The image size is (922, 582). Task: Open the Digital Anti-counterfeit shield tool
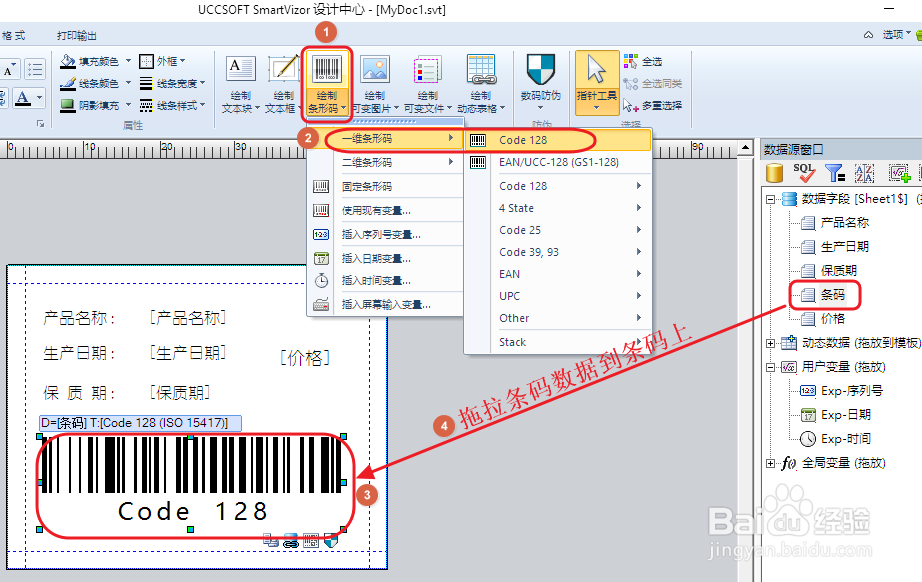(x=540, y=69)
